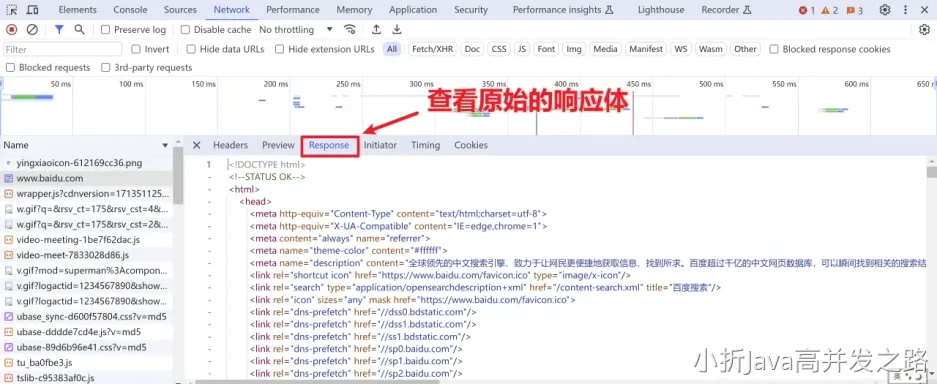Focus the Filter text input
This screenshot has width=937, height=384.
62,49
